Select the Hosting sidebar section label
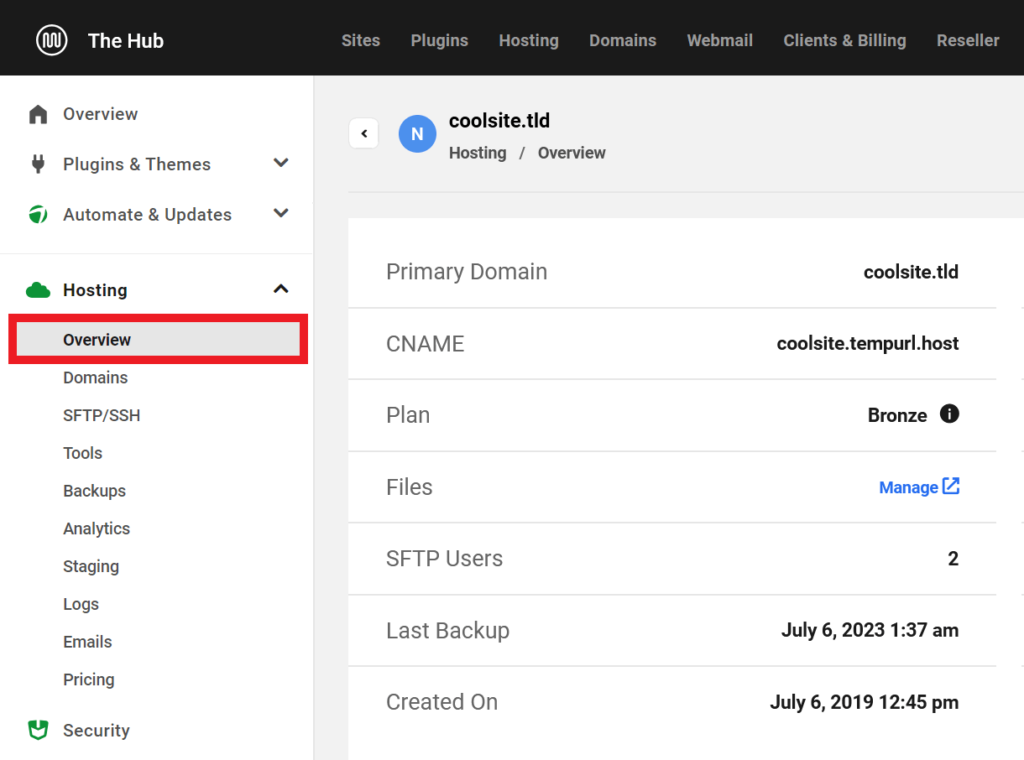Image resolution: width=1024 pixels, height=760 pixels. 95,290
